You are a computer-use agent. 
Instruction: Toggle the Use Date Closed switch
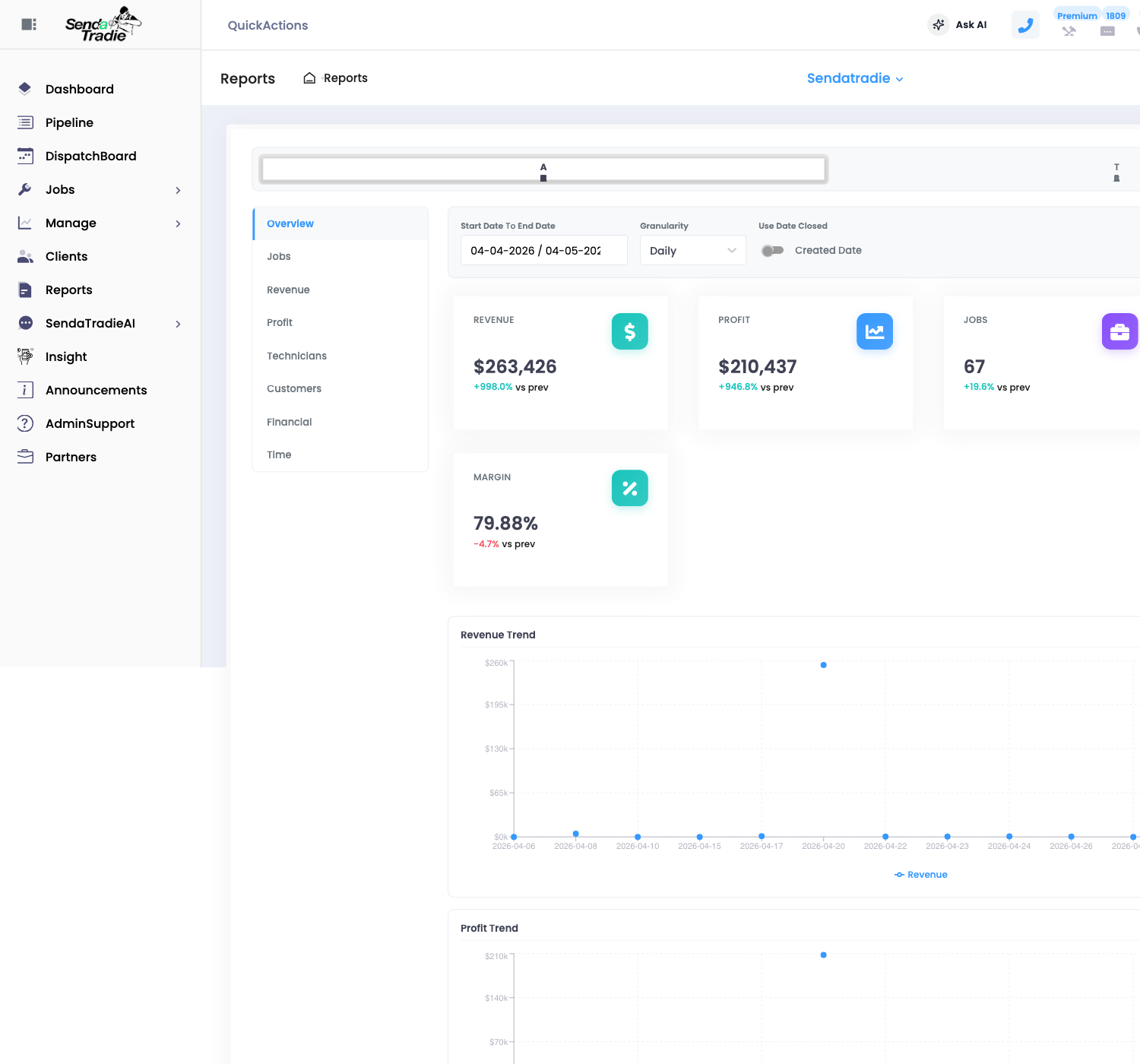pyautogui.click(x=773, y=250)
